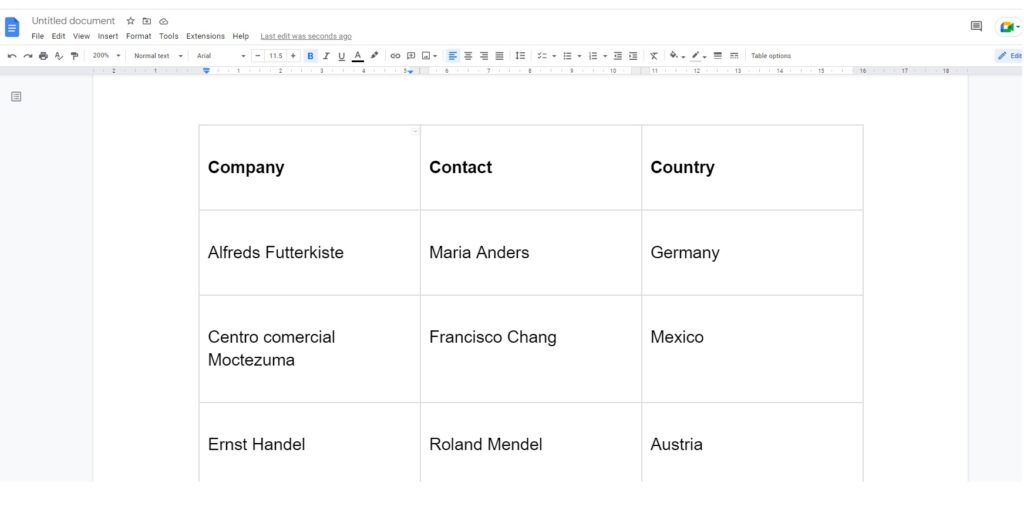Viewport: 1024px width, 507px height.
Task: Open the zoom level dropdown
Action: 106,56
